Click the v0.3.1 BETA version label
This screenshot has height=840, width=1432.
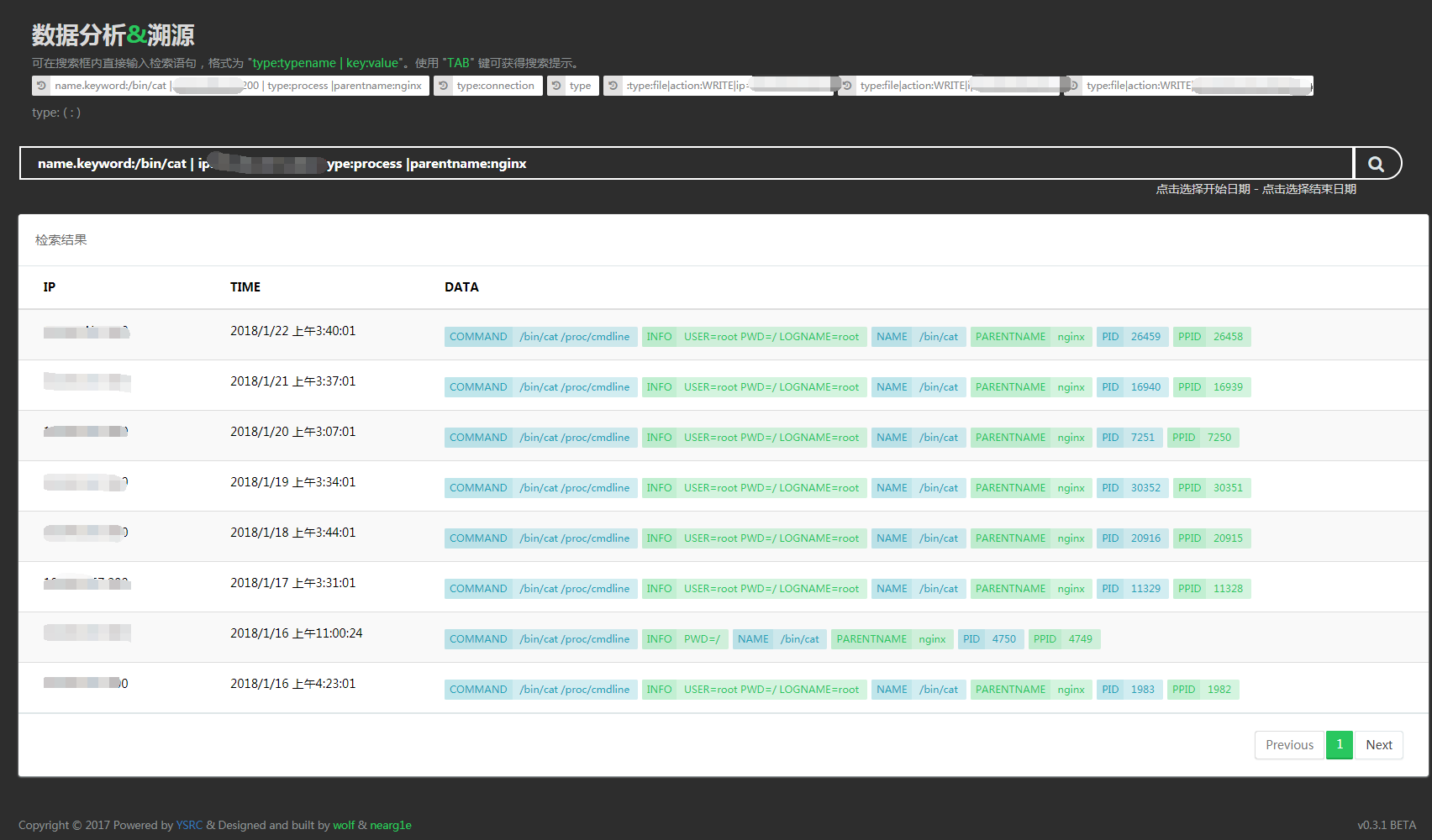point(1387,825)
